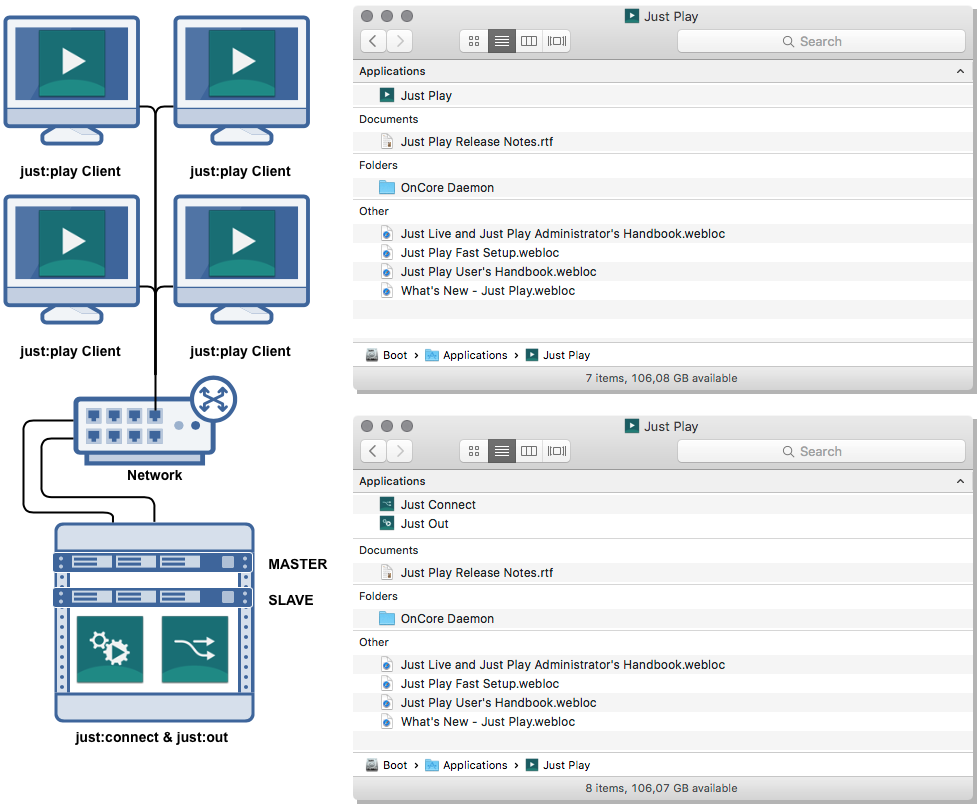Click Forward arrow in lower Just Play window
Viewport: 979px width, 808px height.
pyautogui.click(x=400, y=451)
